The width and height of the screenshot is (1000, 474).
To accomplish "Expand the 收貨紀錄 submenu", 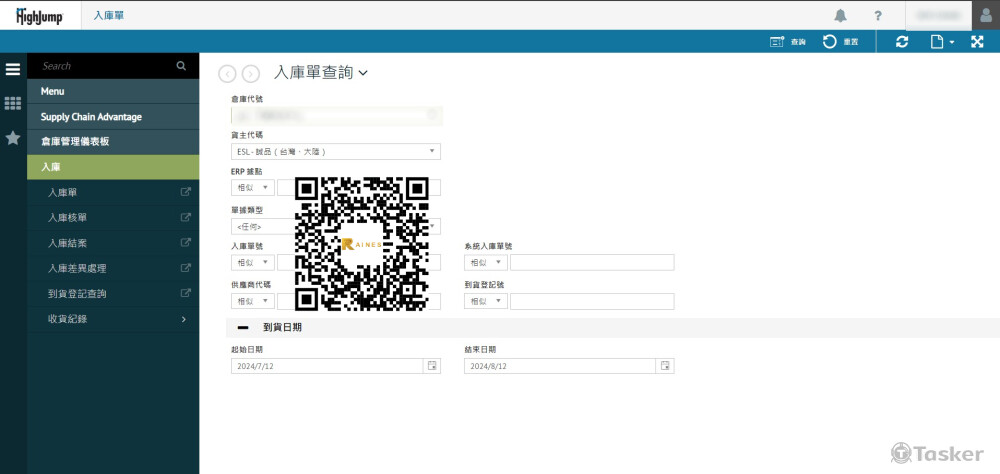I will pos(184,319).
